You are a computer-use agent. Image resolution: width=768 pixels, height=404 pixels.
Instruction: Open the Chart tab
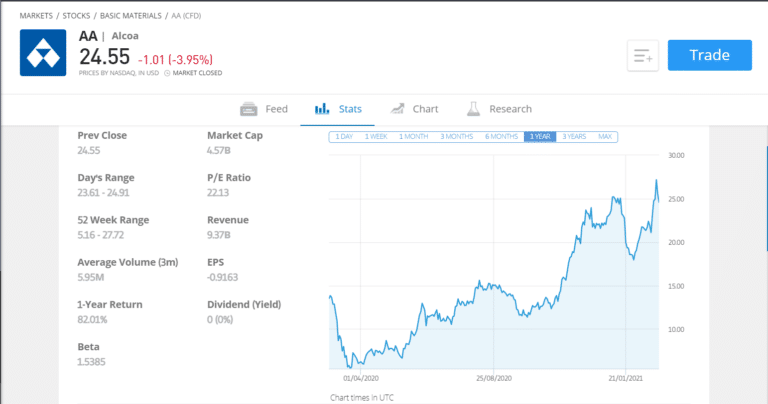coord(414,109)
